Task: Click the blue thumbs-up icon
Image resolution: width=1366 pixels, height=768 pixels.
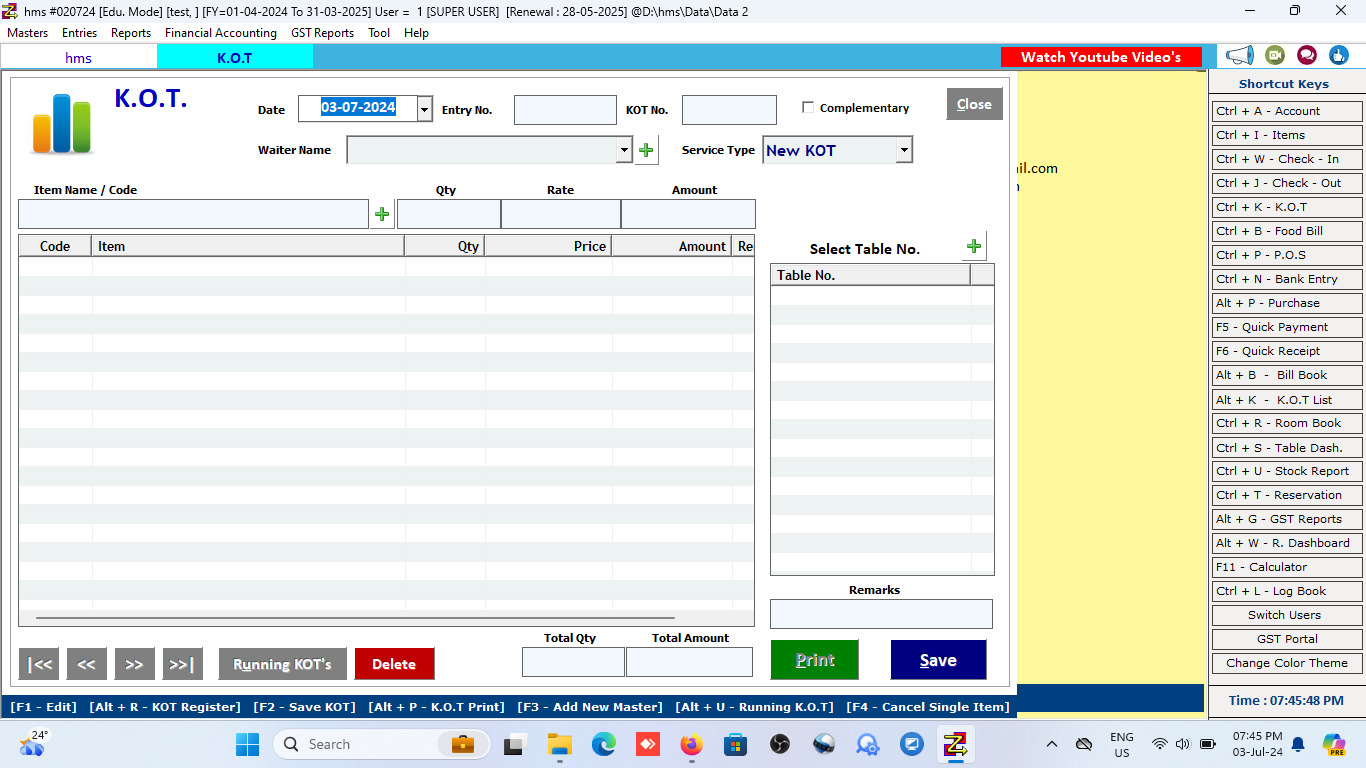Action: (x=1339, y=56)
